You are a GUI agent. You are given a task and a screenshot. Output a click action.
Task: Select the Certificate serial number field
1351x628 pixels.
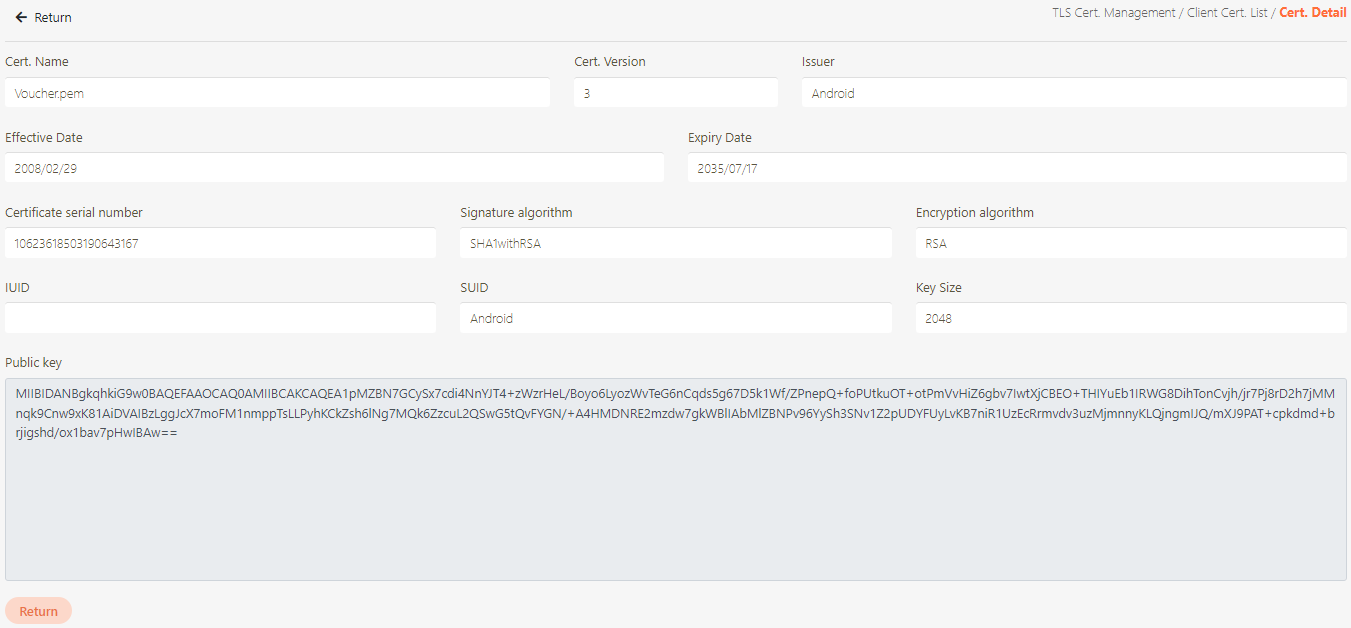click(x=220, y=243)
